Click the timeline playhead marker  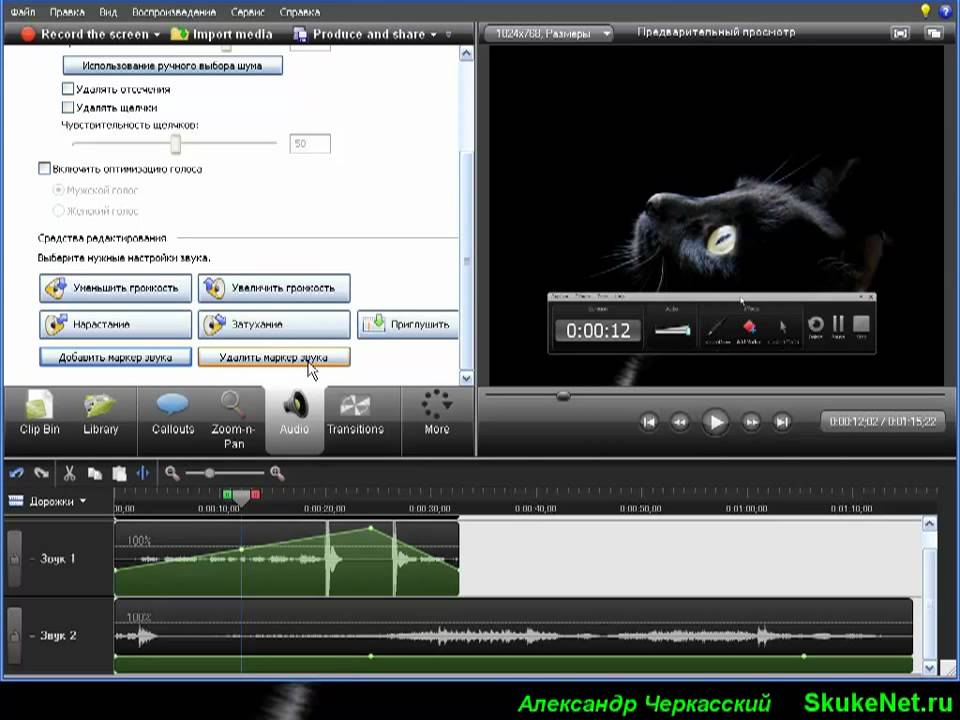click(241, 497)
